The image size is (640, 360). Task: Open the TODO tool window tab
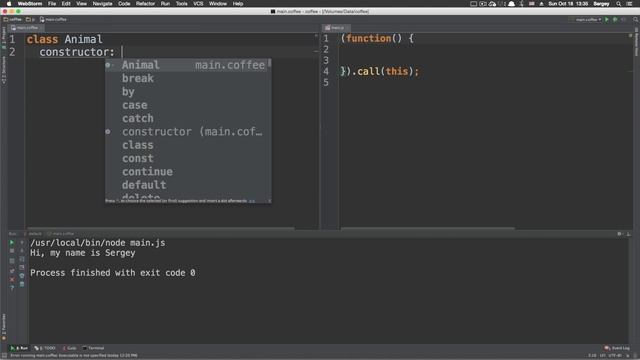45,348
